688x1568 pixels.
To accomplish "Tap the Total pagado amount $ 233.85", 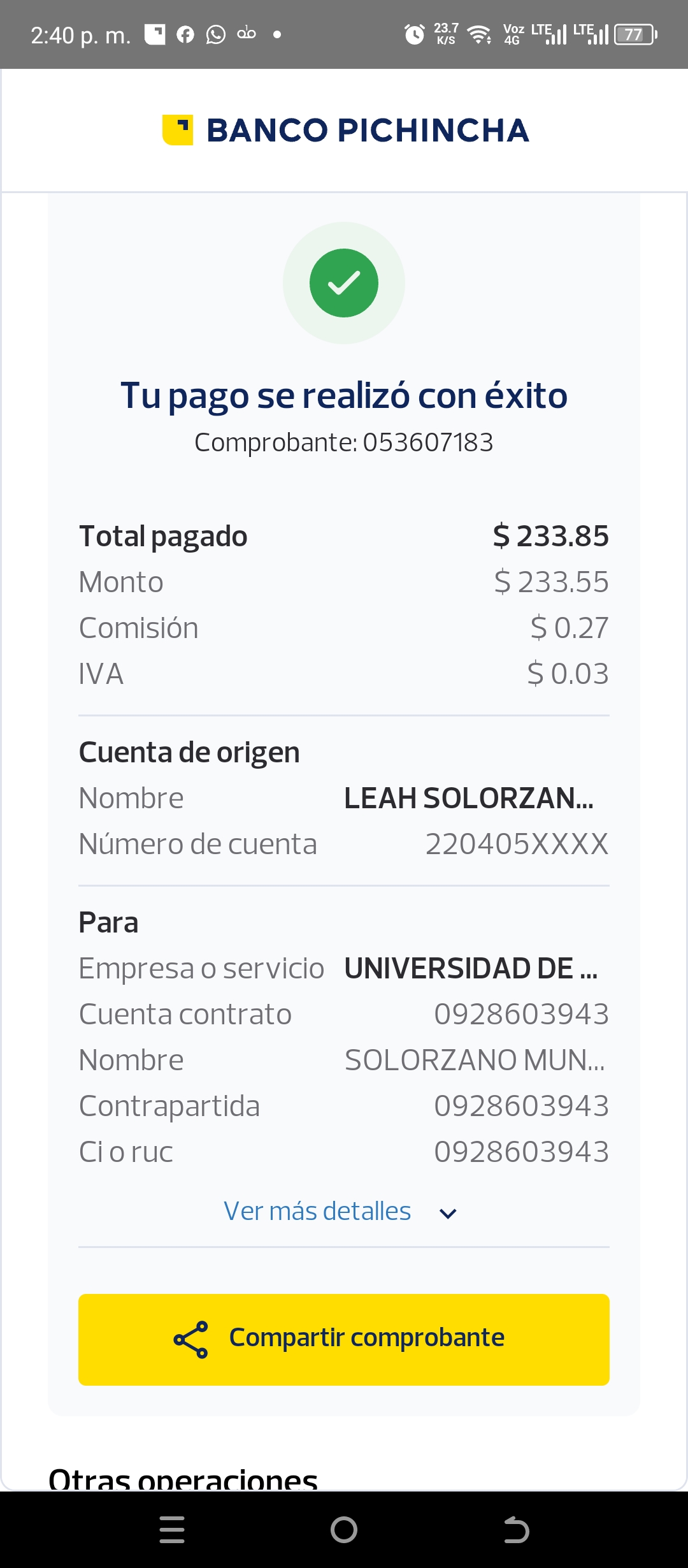I will [x=551, y=536].
